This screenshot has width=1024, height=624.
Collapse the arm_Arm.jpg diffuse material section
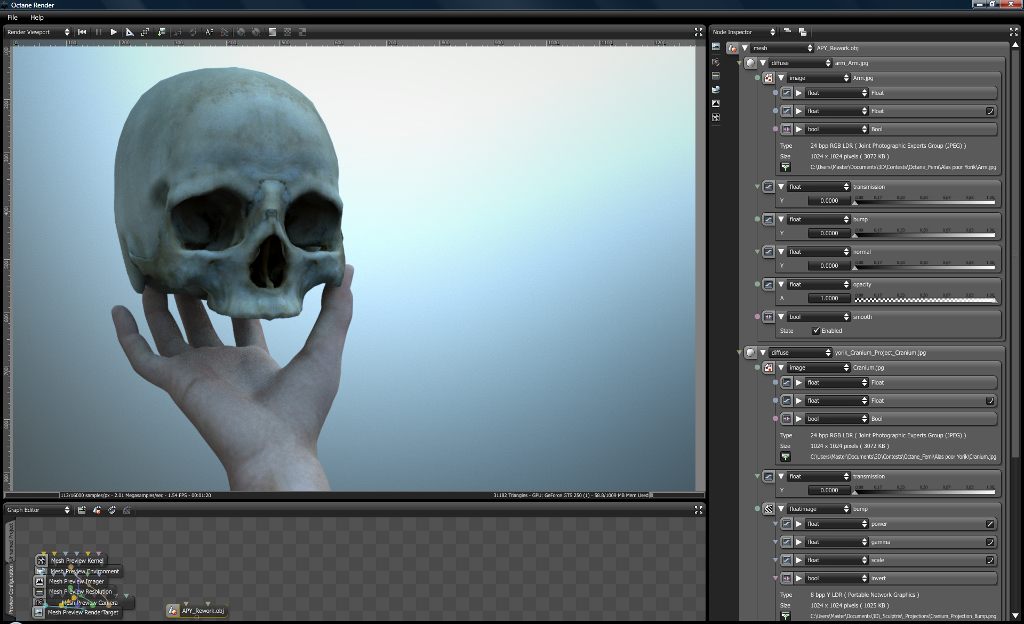[x=762, y=63]
